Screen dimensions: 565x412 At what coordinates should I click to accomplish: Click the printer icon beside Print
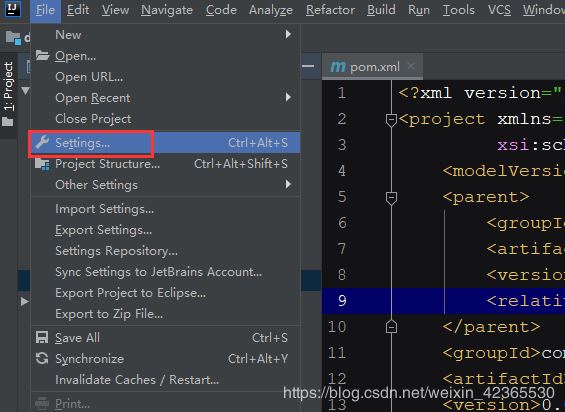point(42,403)
